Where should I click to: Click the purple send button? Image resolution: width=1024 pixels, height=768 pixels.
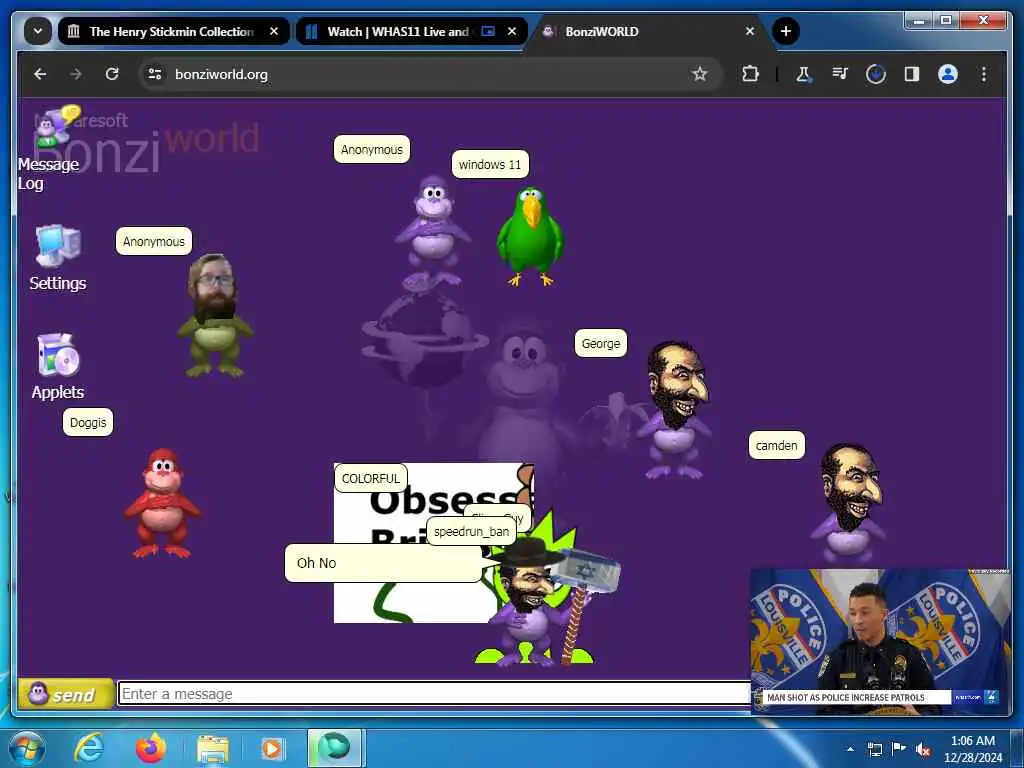65,694
